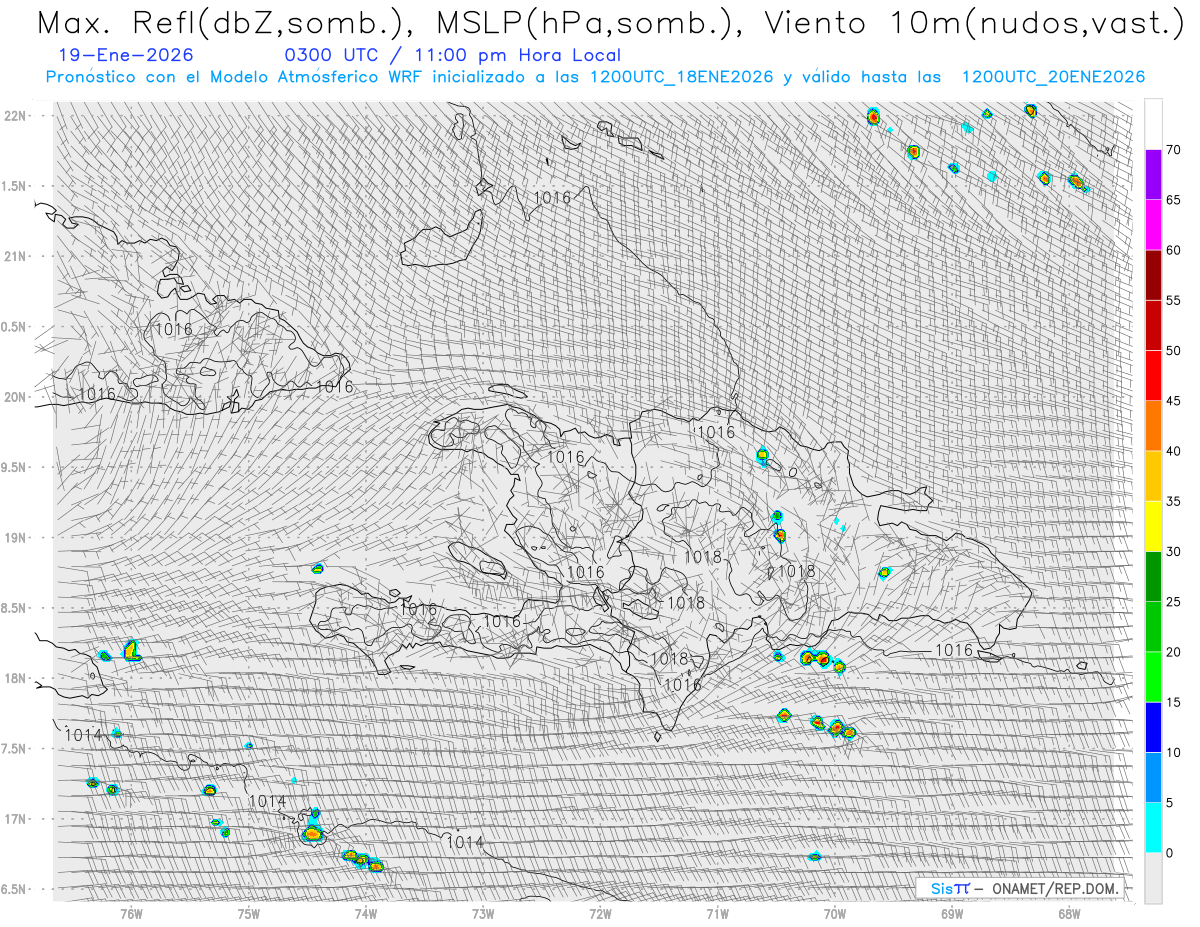Click the colorbar tick value '50'
Screen dimensions: 1200x927
click(1173, 351)
